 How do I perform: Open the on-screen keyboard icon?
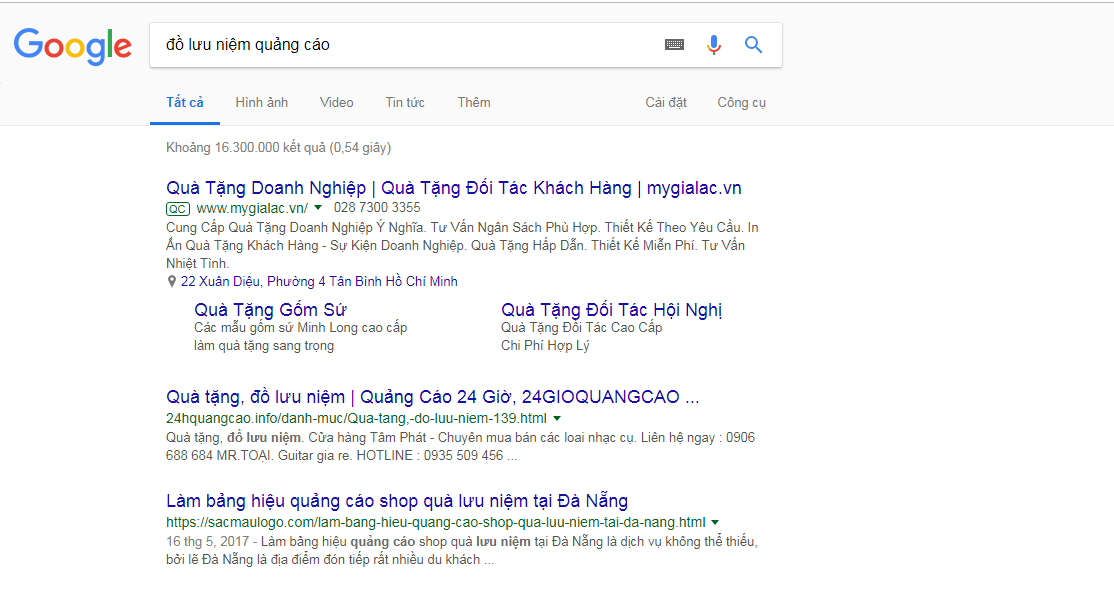point(674,45)
